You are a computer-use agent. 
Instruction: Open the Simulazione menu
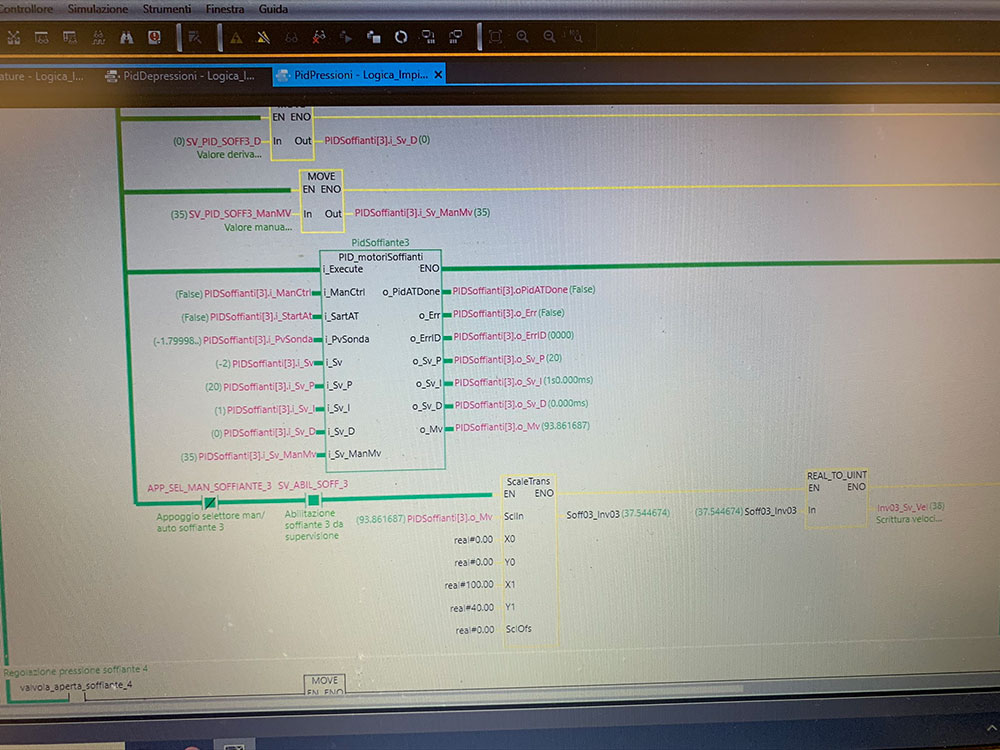tap(98, 9)
